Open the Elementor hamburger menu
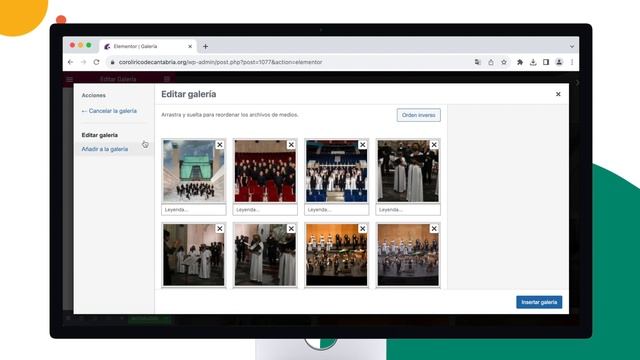 [69, 79]
